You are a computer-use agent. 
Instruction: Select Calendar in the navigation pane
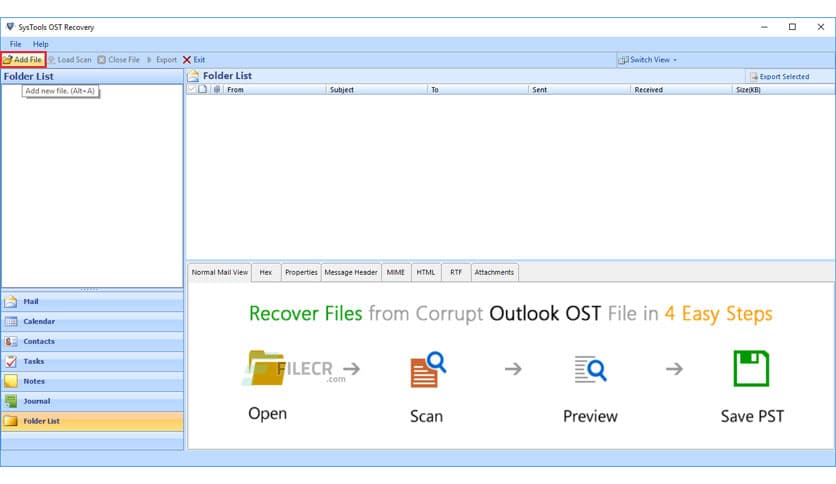point(92,321)
